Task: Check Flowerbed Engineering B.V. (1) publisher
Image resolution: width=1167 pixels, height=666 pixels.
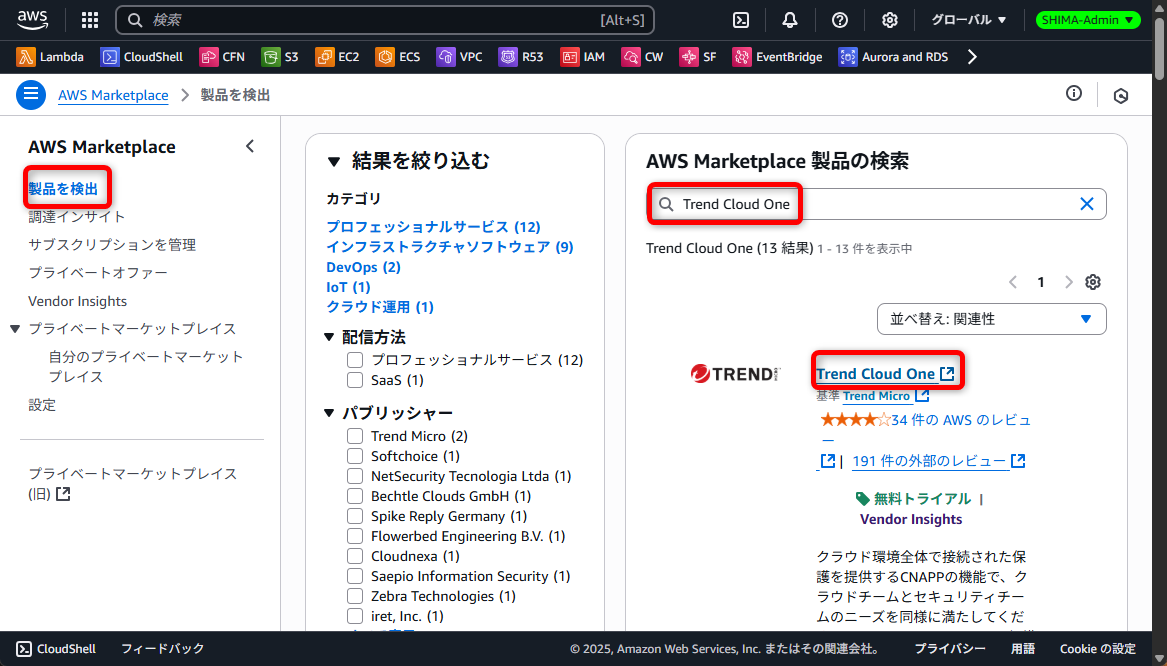Action: (355, 537)
